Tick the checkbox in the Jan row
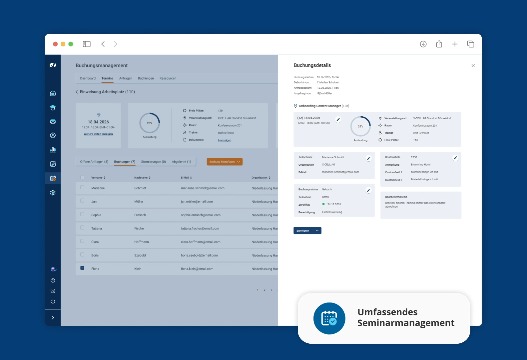The width and height of the screenshot is (527, 360). coord(82,201)
